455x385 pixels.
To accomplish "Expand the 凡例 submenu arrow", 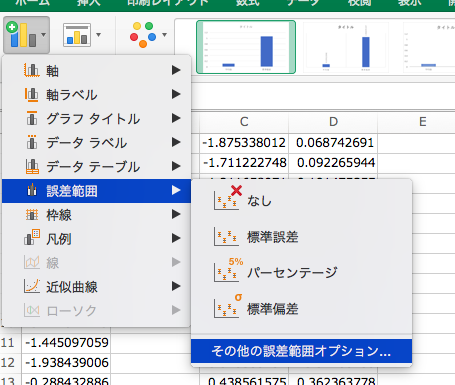I will point(176,238).
